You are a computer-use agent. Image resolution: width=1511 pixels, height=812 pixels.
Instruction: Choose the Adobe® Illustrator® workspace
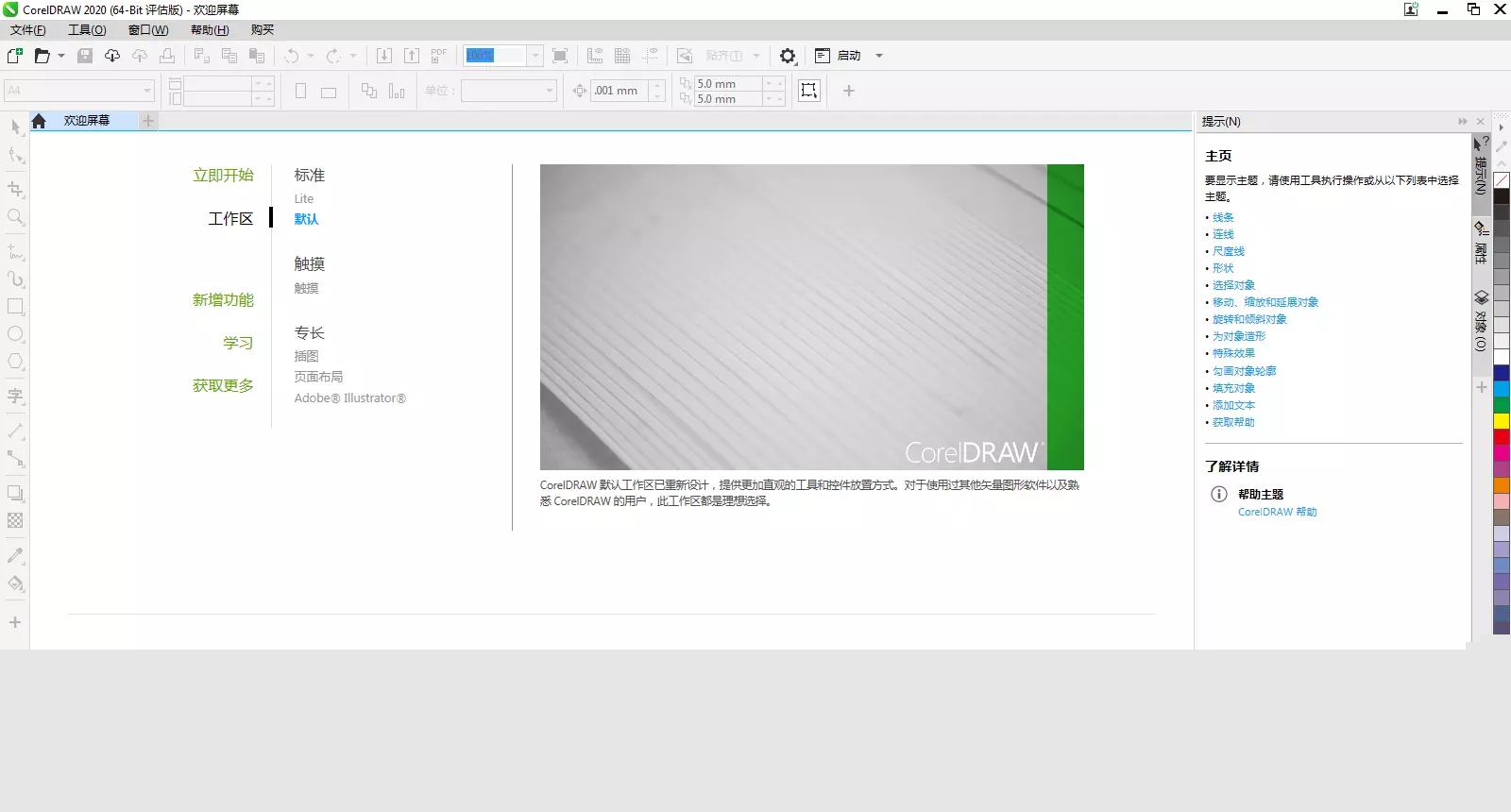click(350, 398)
